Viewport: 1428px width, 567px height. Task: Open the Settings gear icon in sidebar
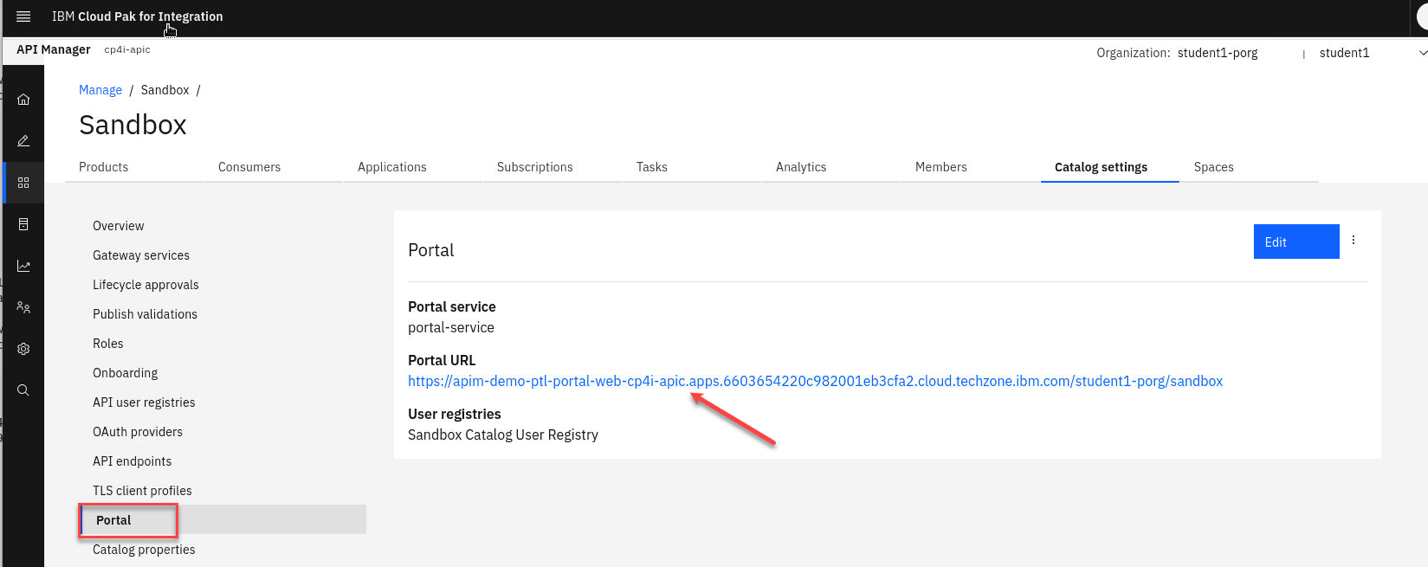click(24, 349)
